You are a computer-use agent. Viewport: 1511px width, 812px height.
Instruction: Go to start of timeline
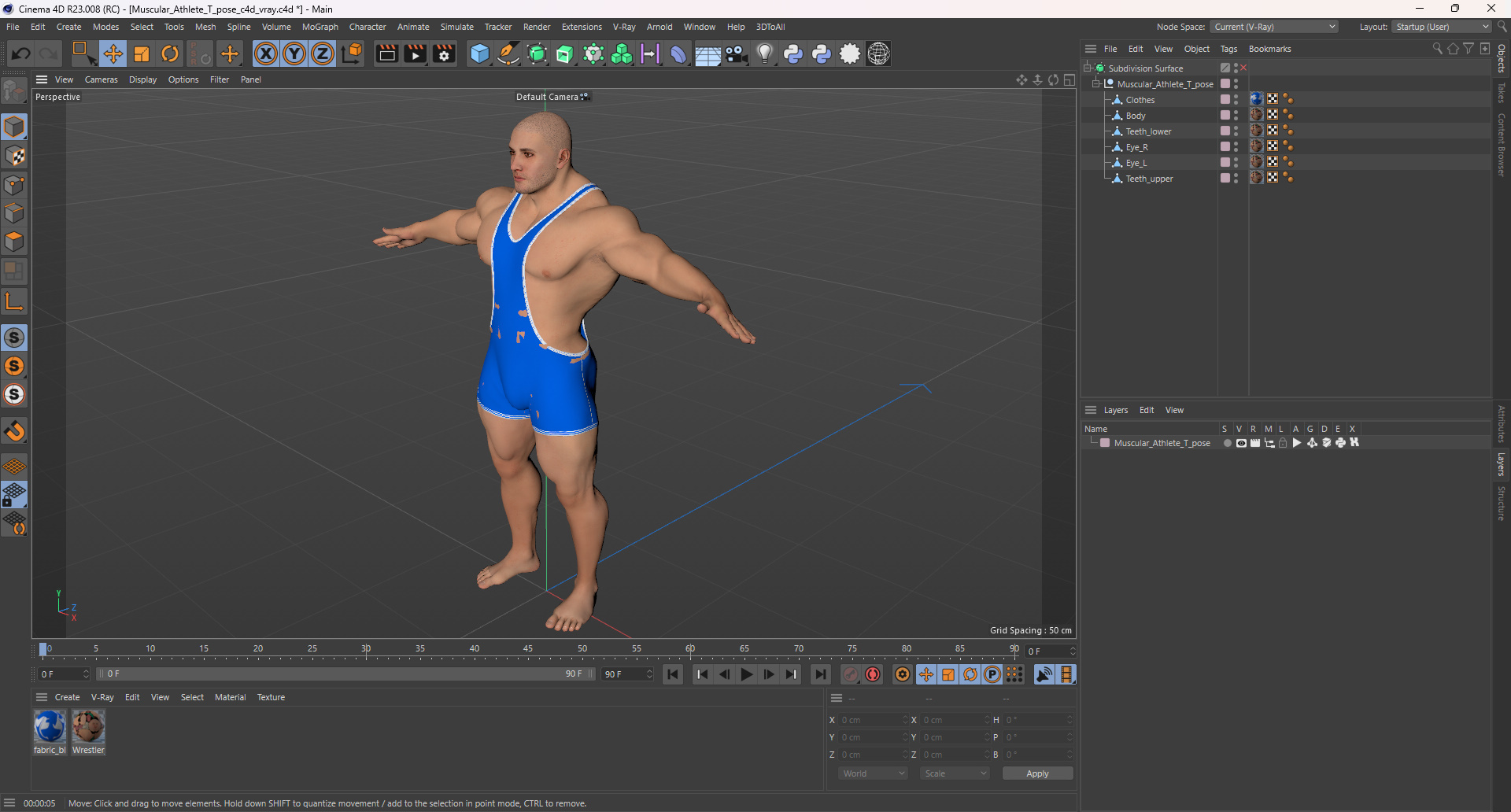(x=673, y=674)
